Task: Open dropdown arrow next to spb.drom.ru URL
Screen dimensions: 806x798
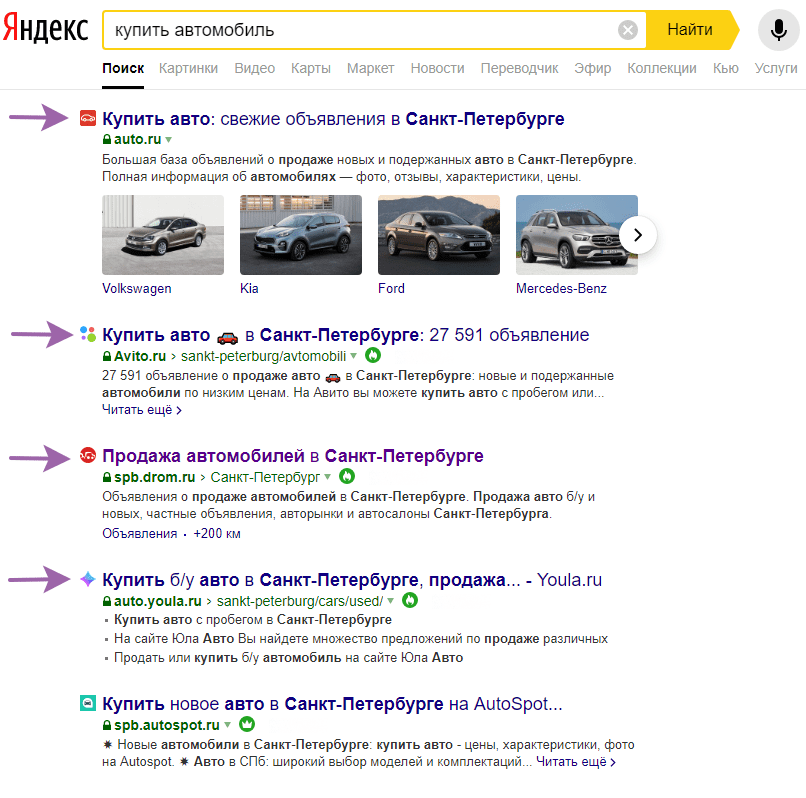Action: click(327, 477)
